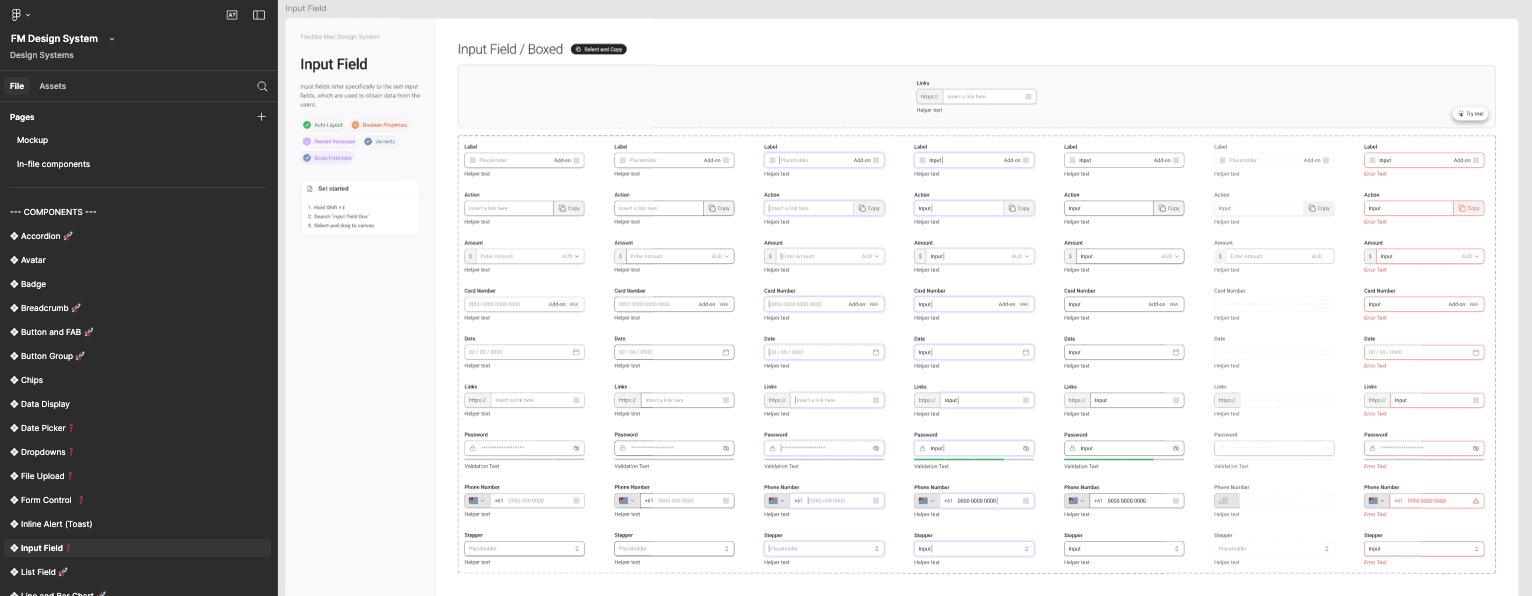The image size is (1532, 596).
Task: Toggle the sidebar collapse panel icon
Action: point(259,15)
